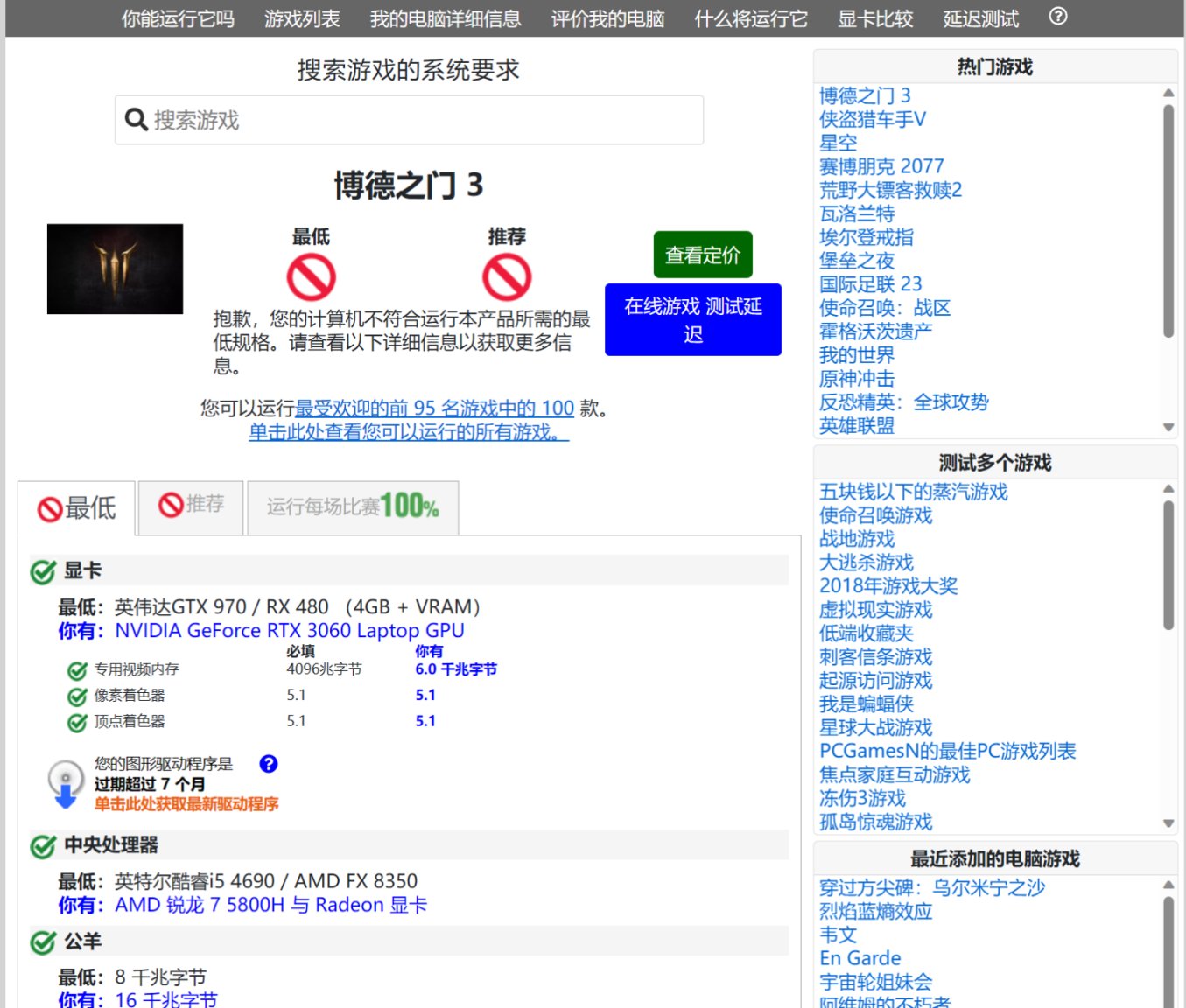
Task: Click the magnifier icon in the search box
Action: (x=136, y=120)
